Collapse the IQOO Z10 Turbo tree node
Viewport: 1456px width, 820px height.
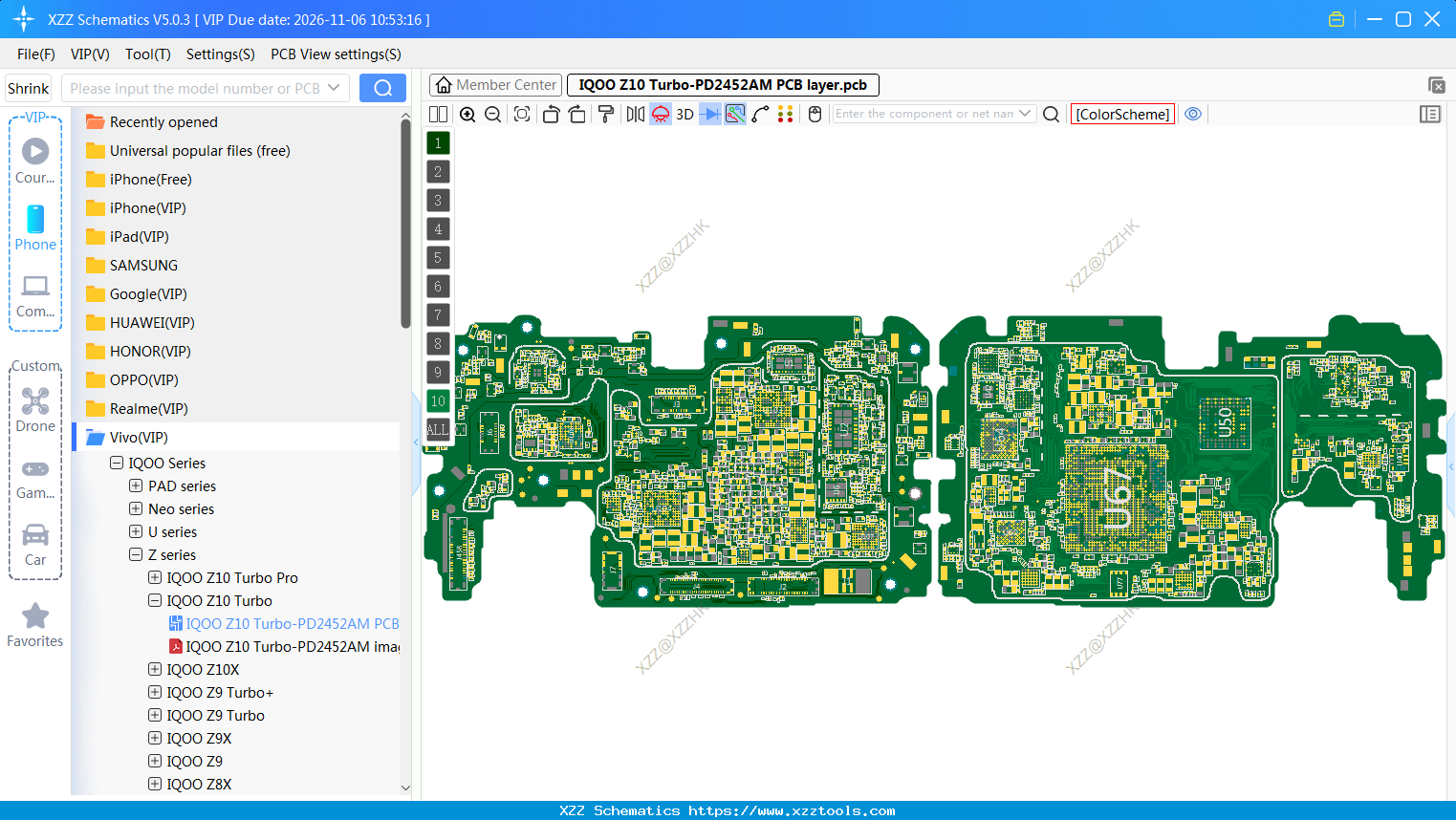pyautogui.click(x=154, y=600)
